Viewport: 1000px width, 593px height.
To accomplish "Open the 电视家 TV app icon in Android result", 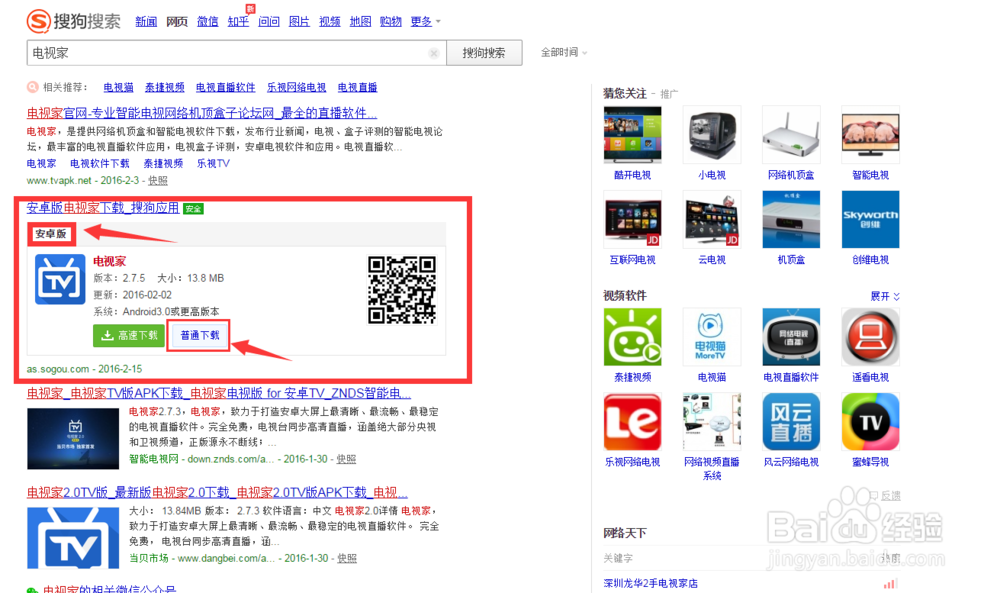I will point(60,279).
